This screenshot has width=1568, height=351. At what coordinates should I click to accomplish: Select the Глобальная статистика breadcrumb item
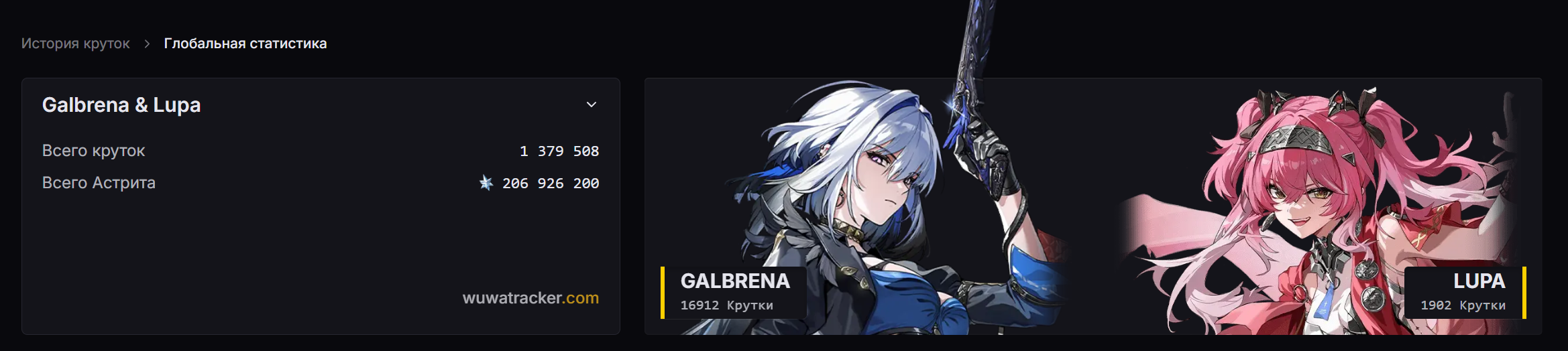click(245, 44)
